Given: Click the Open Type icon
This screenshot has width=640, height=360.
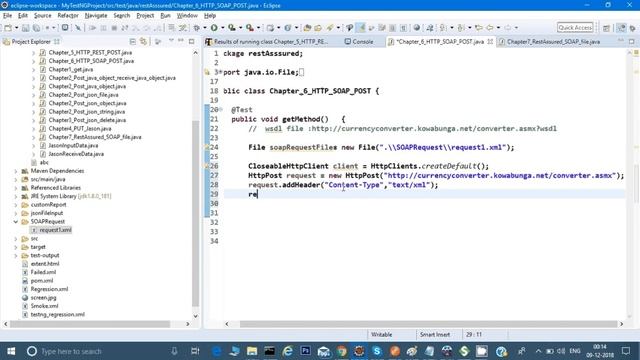Looking at the screenshot, I should tap(307, 28).
